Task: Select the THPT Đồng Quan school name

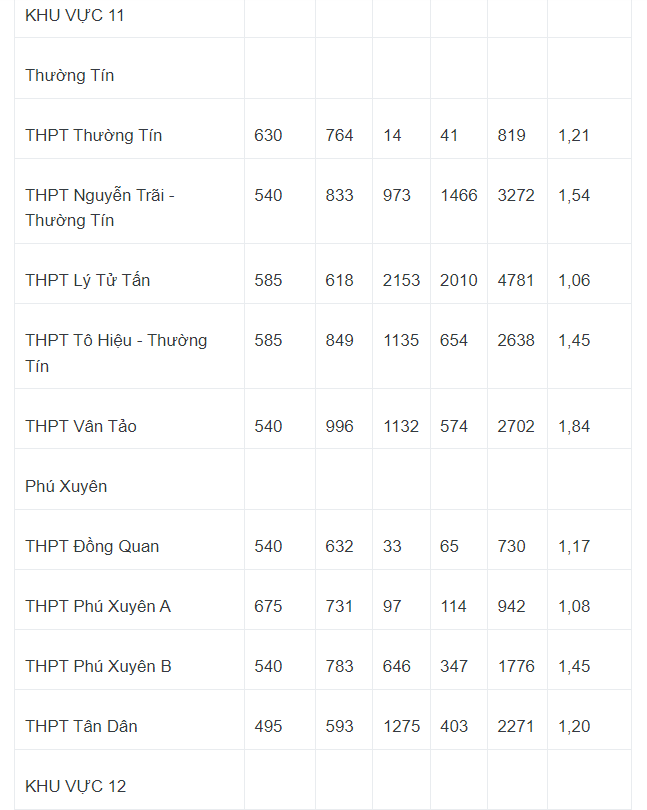Action: pos(92,547)
